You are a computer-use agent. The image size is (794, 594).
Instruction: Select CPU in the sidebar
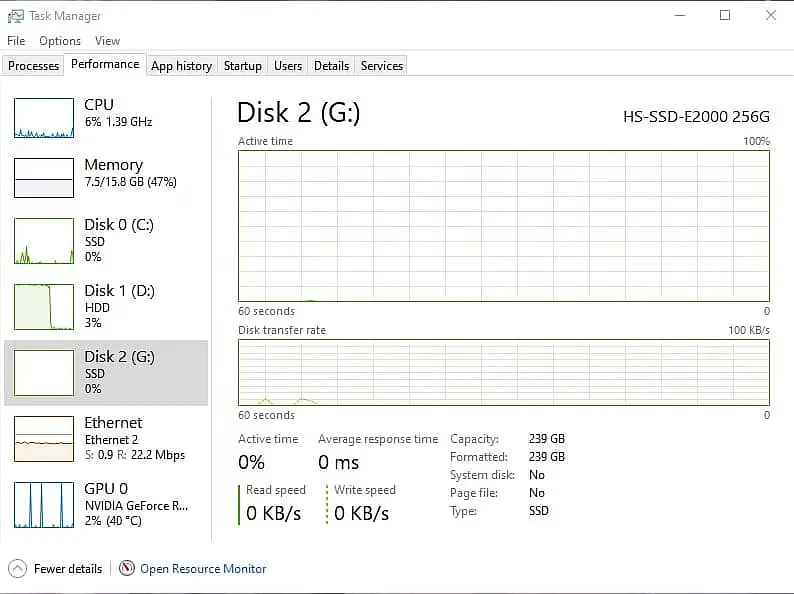coord(99,104)
